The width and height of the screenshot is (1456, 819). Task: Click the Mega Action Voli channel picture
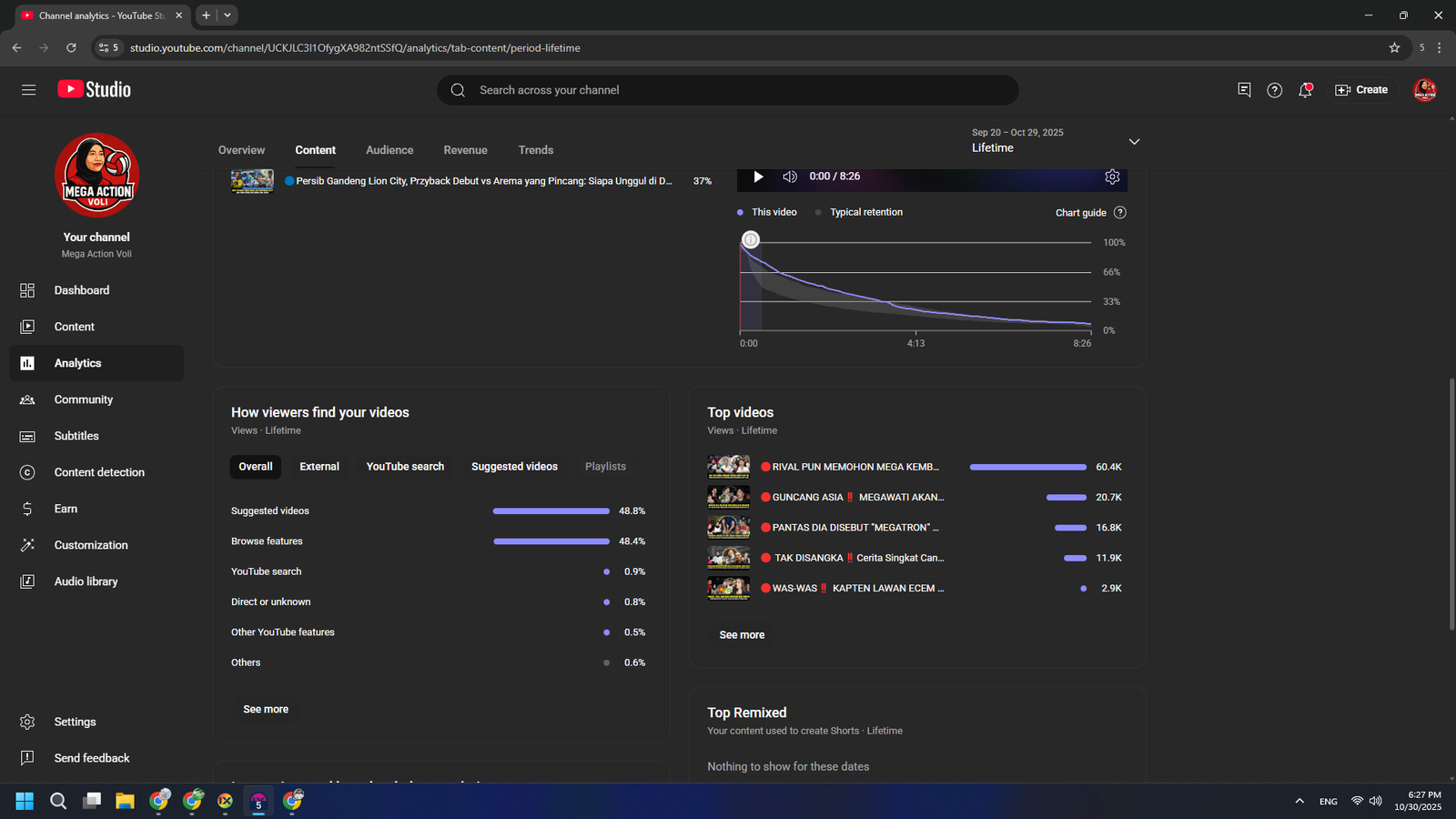(x=96, y=175)
